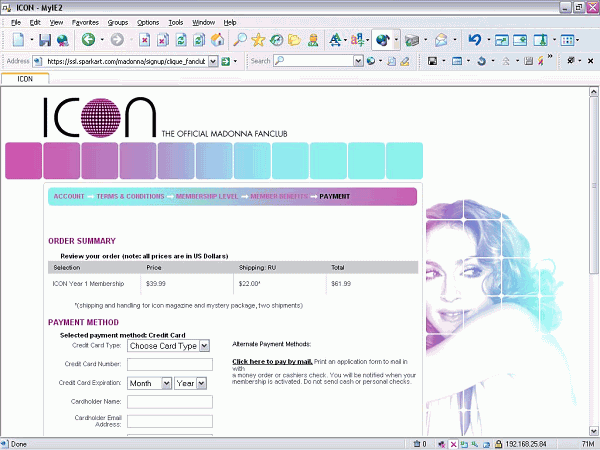Click the page scrollbar up arrow
The width and height of the screenshot is (600, 450).
tap(593, 92)
